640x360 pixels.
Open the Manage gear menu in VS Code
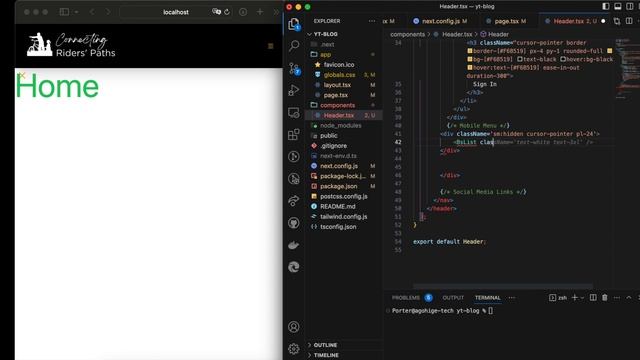pos(294,349)
